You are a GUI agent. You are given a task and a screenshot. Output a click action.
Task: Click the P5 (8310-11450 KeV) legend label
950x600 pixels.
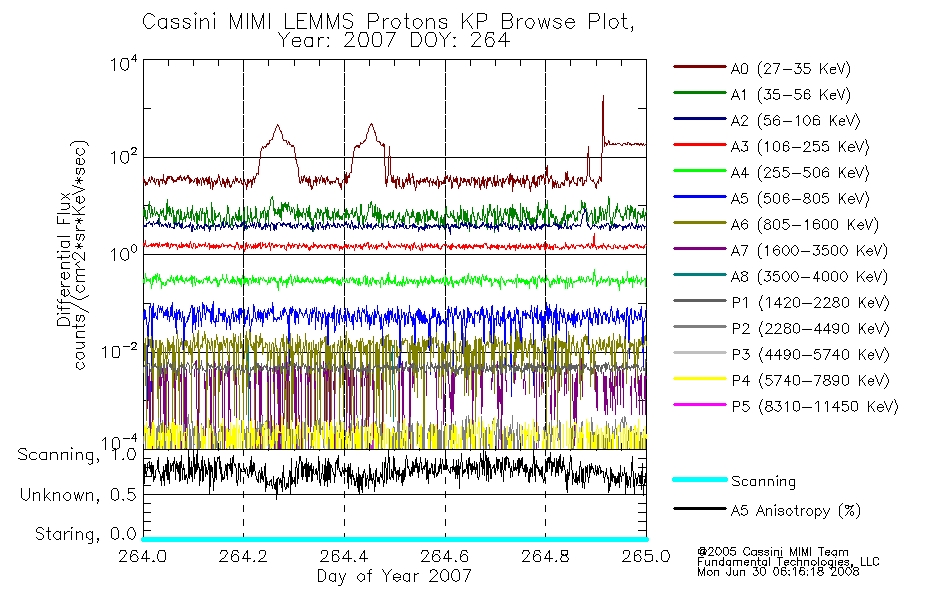815,407
